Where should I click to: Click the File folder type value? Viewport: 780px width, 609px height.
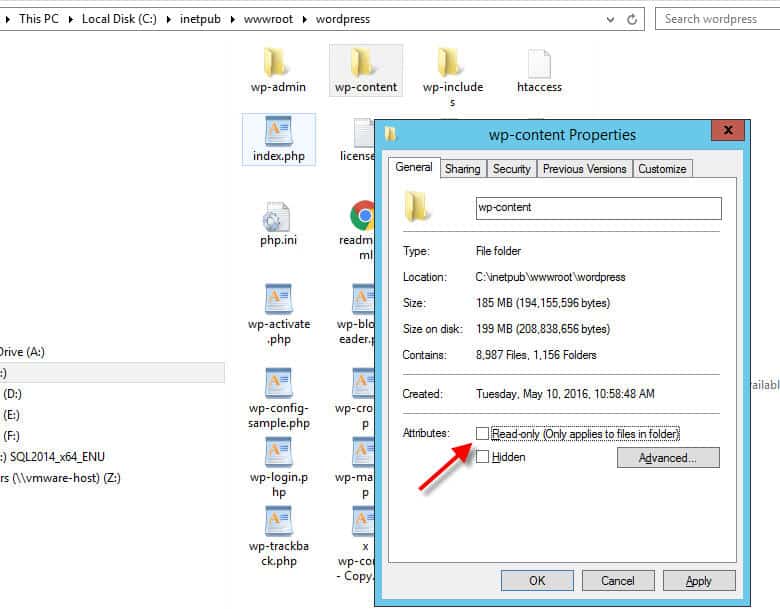coord(498,251)
